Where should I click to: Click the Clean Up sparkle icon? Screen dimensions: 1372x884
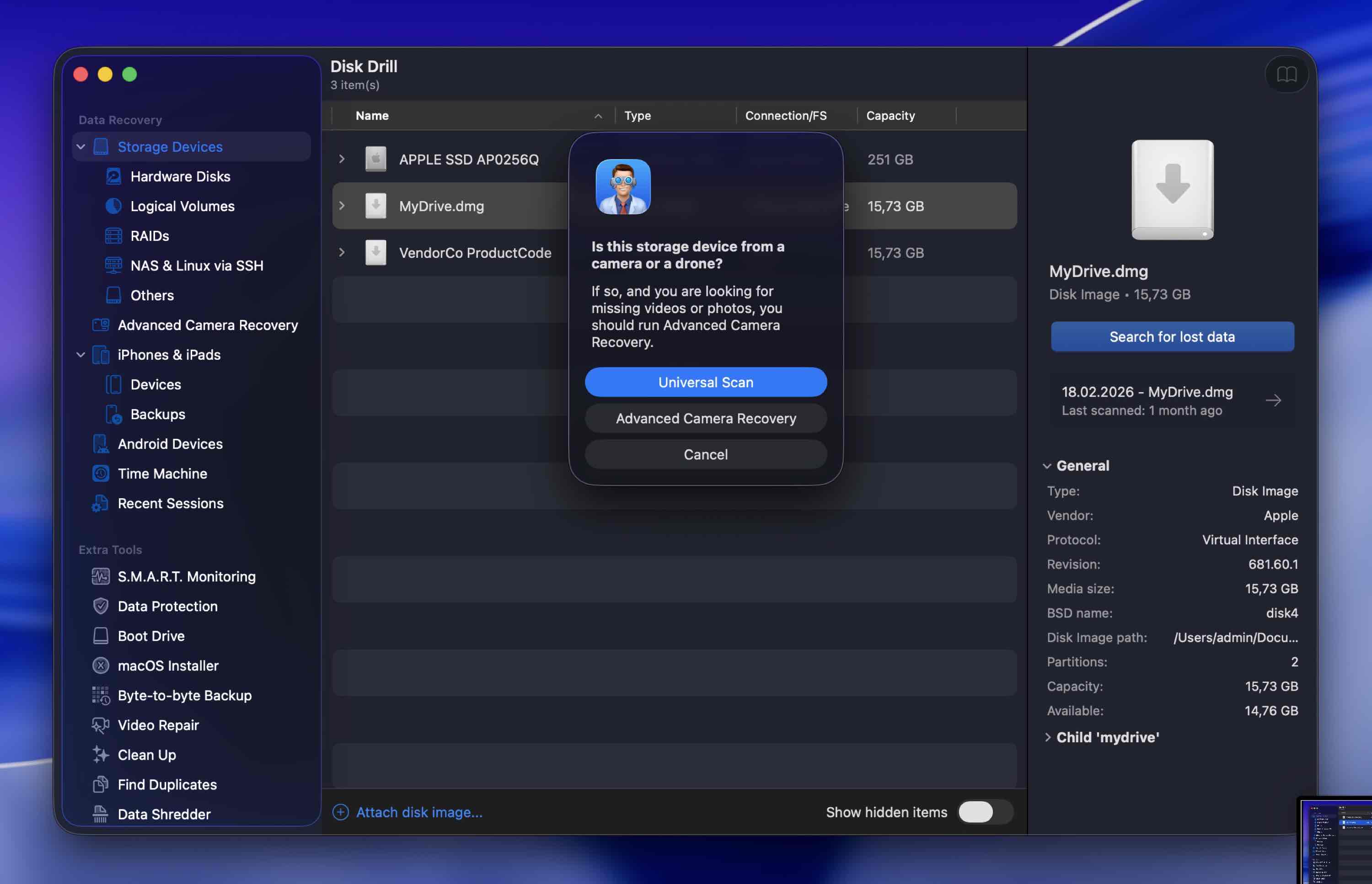pyautogui.click(x=101, y=755)
